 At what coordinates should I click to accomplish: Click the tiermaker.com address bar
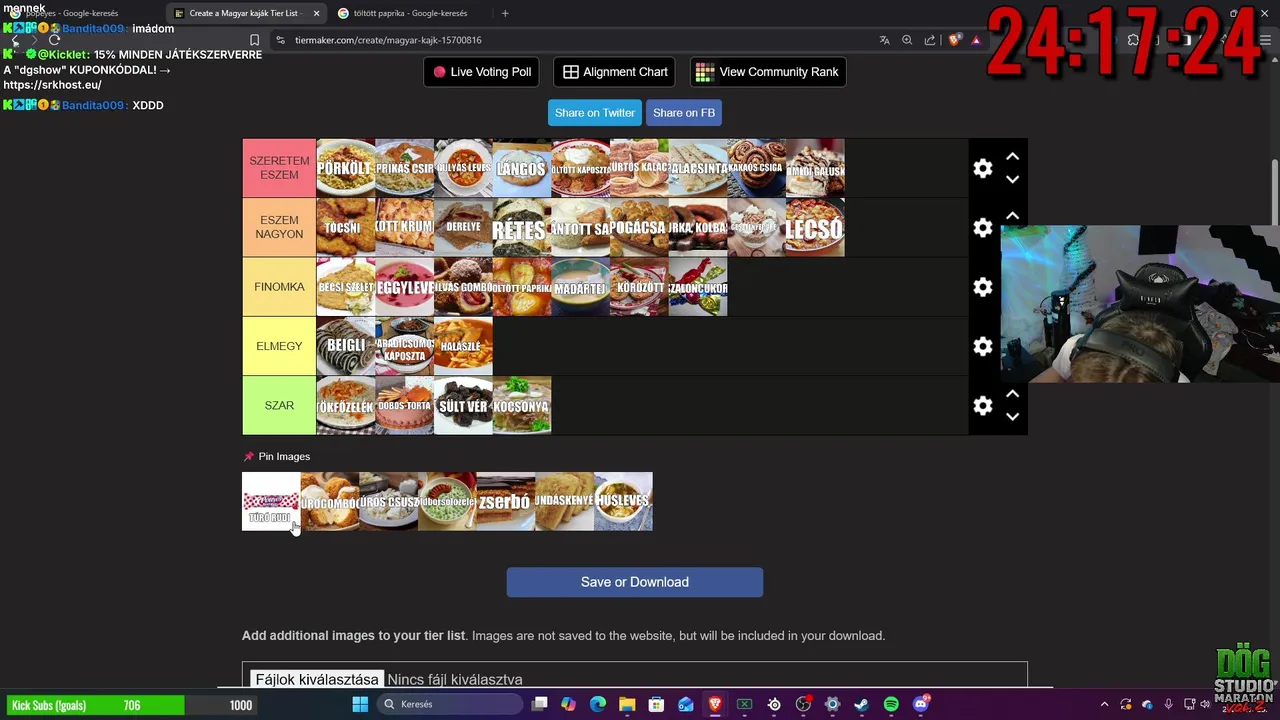pyautogui.click(x=570, y=40)
